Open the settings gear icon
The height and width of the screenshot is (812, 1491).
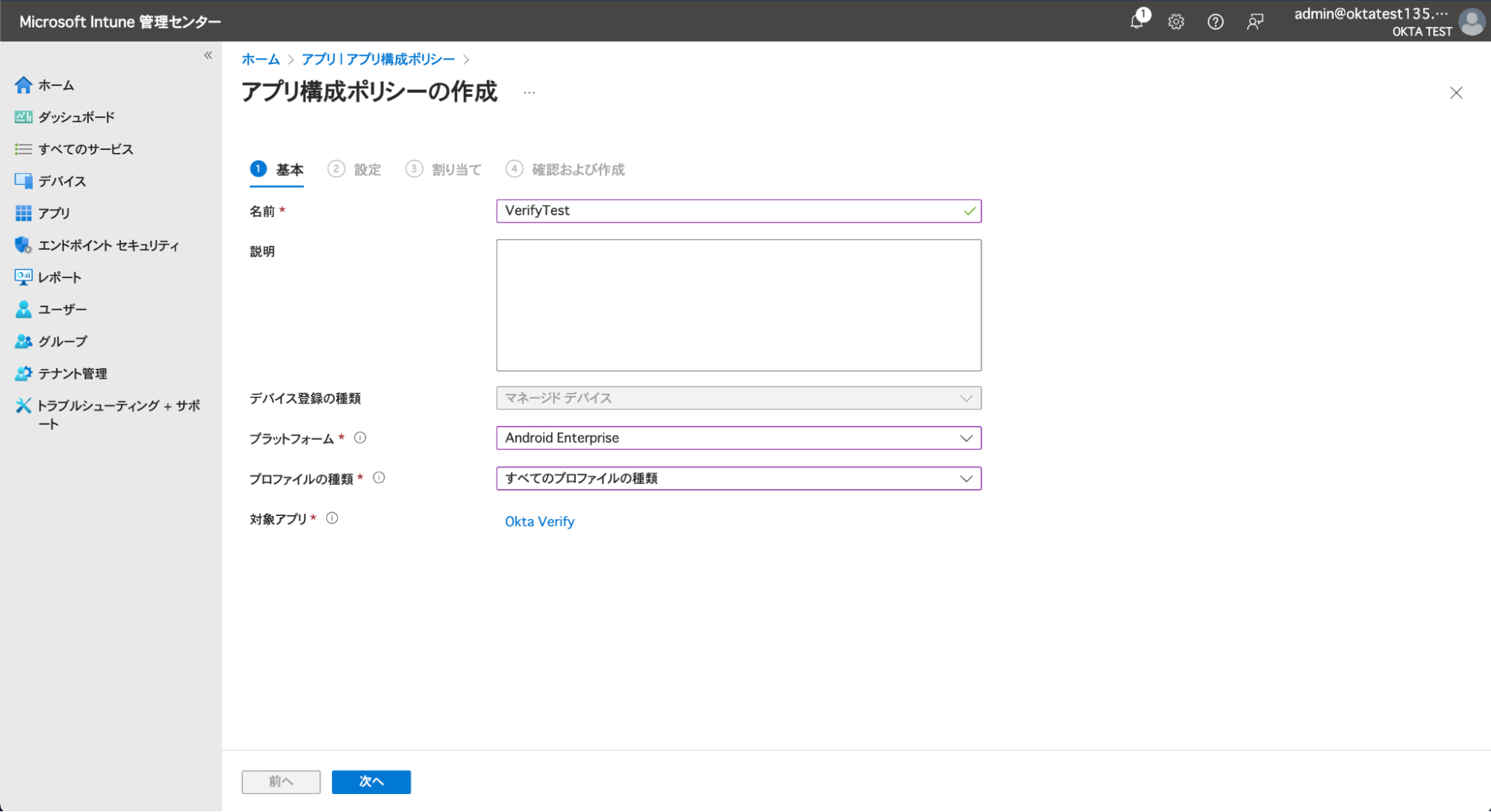(x=1176, y=22)
